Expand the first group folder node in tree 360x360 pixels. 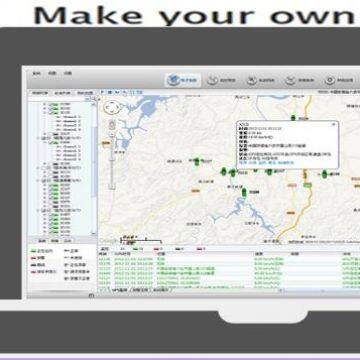tap(39, 137)
